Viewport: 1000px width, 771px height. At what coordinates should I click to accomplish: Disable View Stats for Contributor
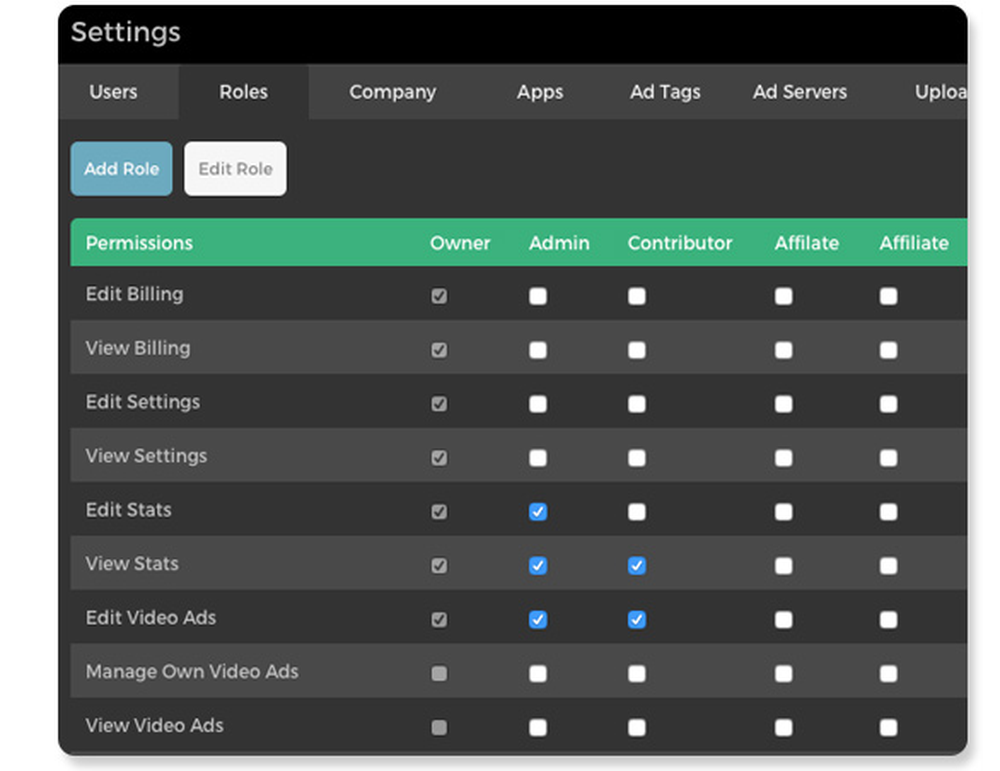coord(637,565)
